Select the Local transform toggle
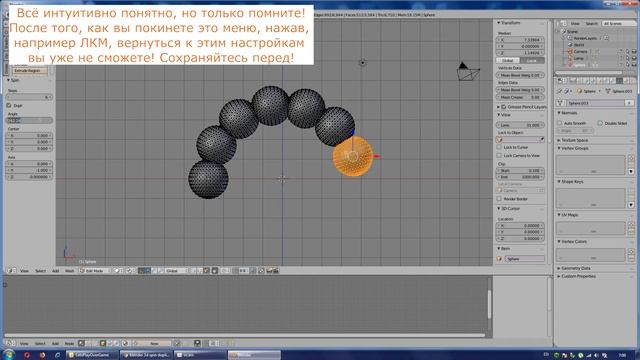 click(x=532, y=60)
